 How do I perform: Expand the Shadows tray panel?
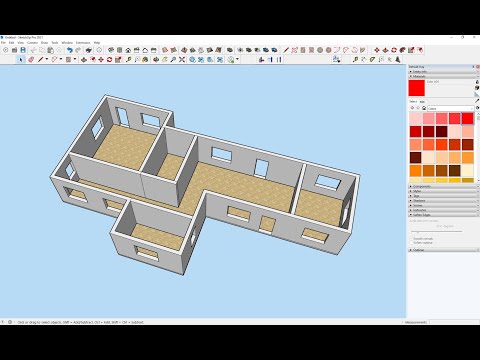coord(443,201)
